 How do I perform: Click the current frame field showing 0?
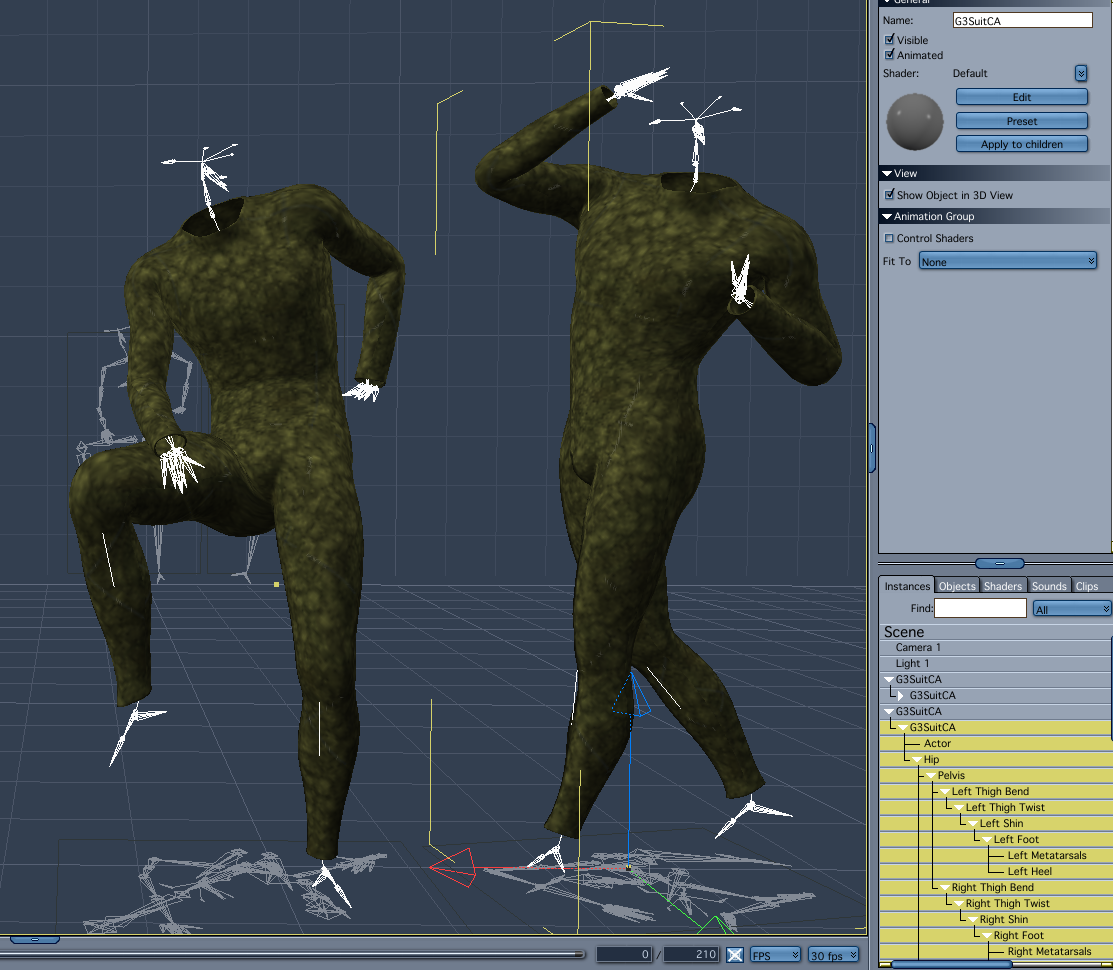[623, 954]
